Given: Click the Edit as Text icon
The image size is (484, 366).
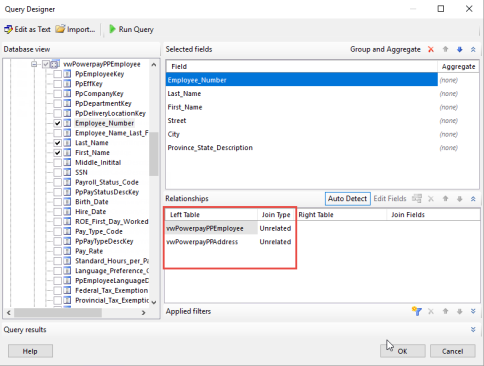Looking at the screenshot, I should tap(8, 29).
